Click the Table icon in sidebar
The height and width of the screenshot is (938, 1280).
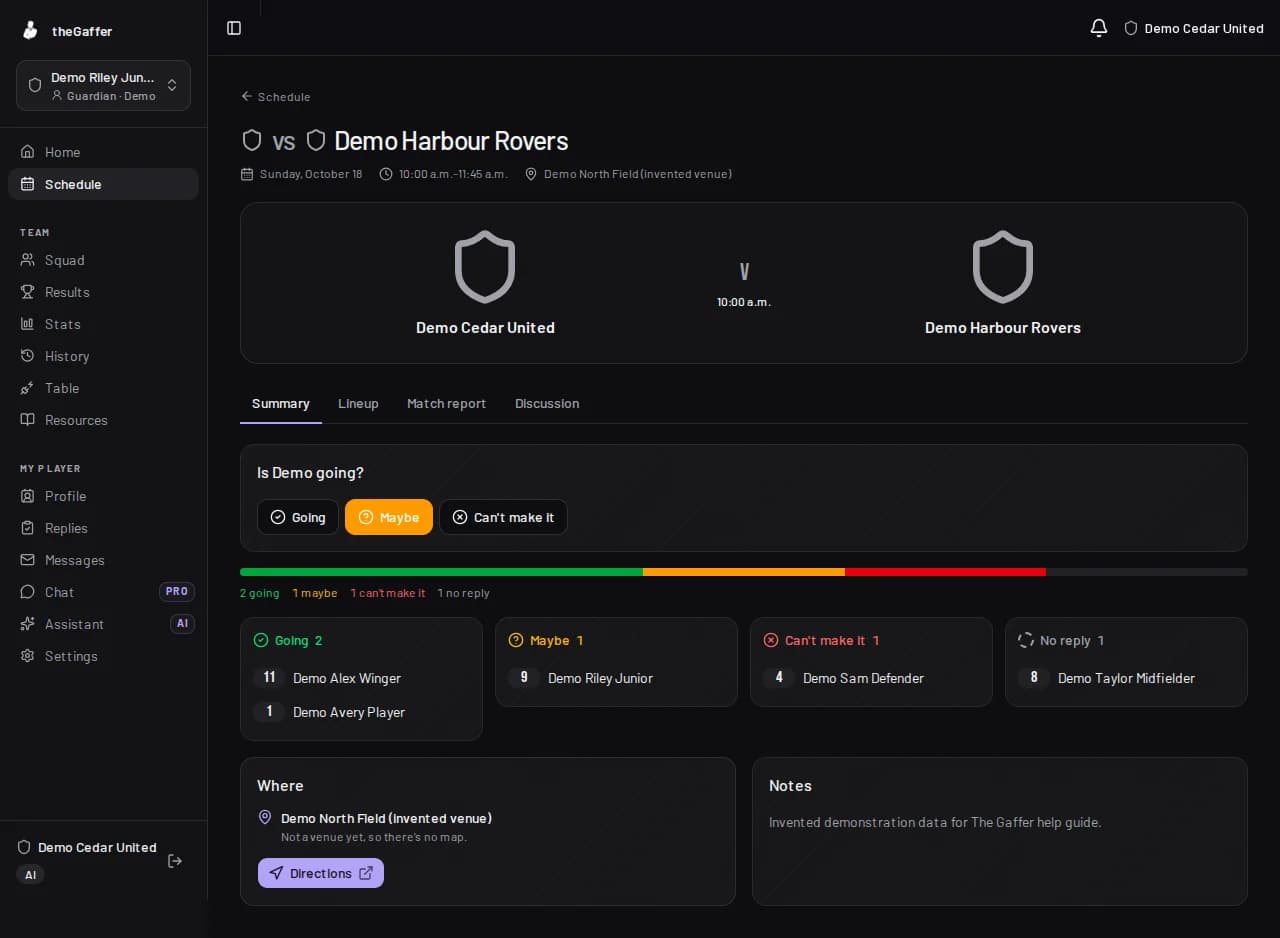coord(27,388)
